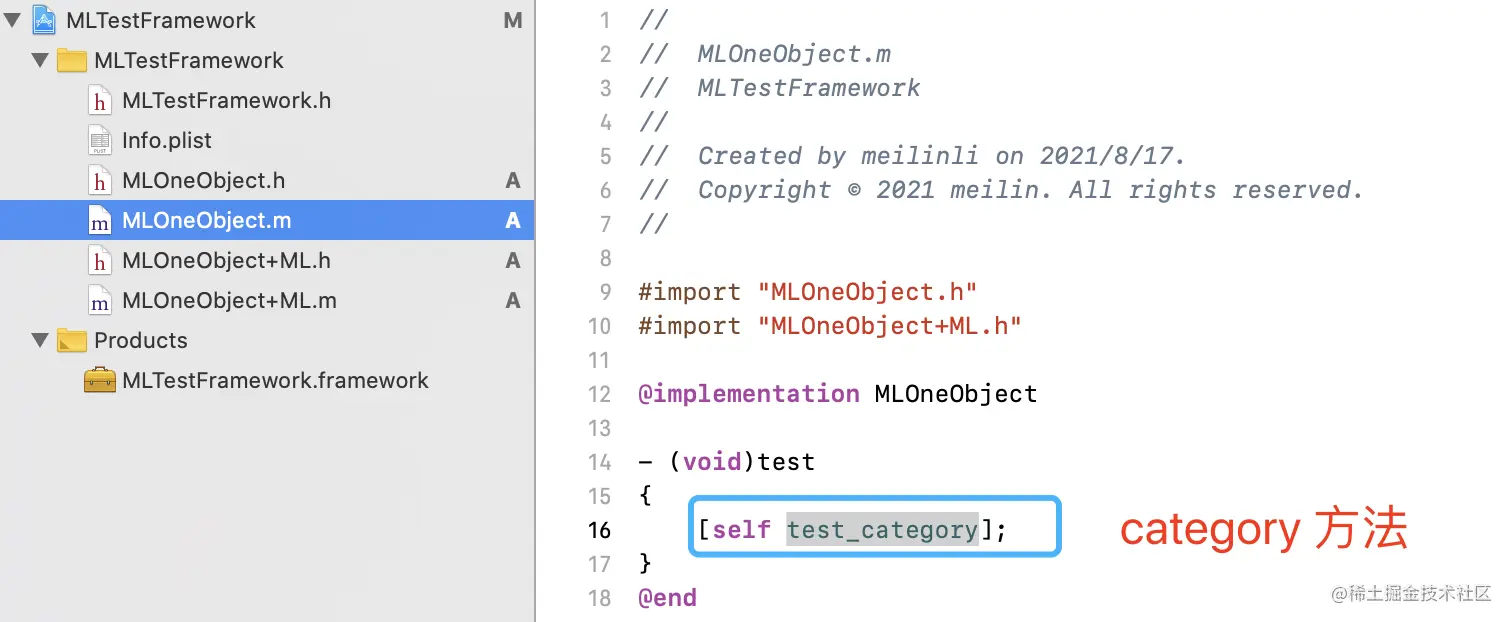Select the MLTestFramework group folder row
Image resolution: width=1510 pixels, height=622 pixels.
click(x=267, y=60)
